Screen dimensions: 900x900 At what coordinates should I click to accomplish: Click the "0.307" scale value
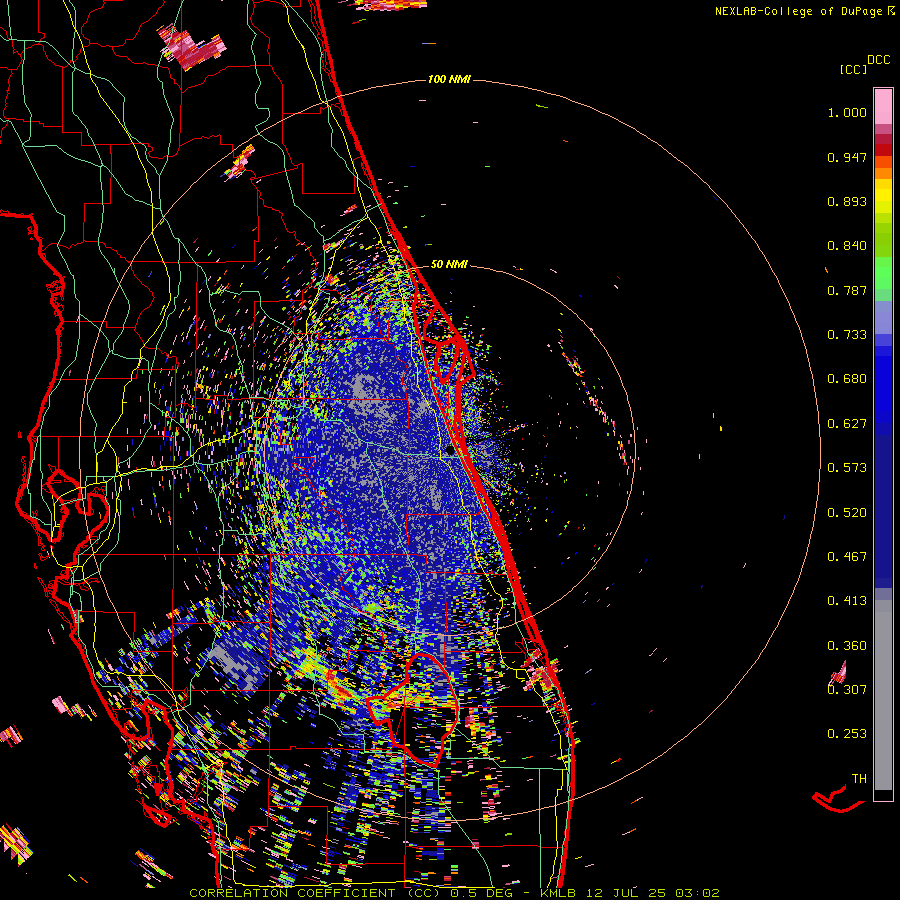pyautogui.click(x=847, y=690)
